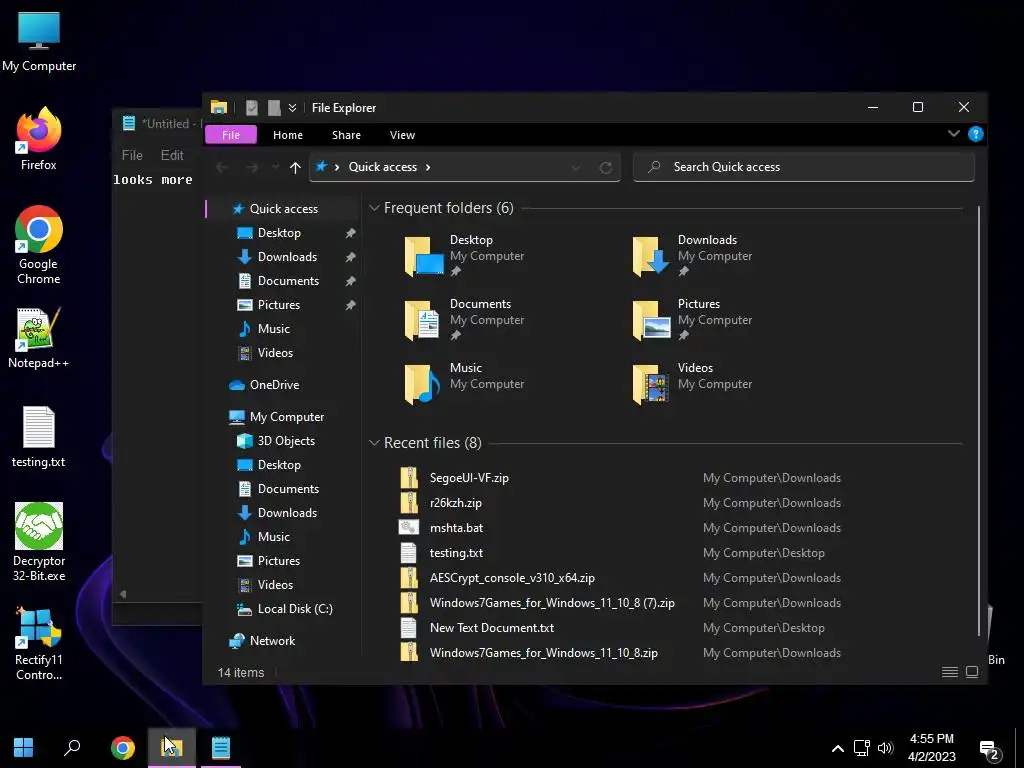Select Desktop folder in Frequent folders
The width and height of the screenshot is (1024, 768).
click(465, 256)
